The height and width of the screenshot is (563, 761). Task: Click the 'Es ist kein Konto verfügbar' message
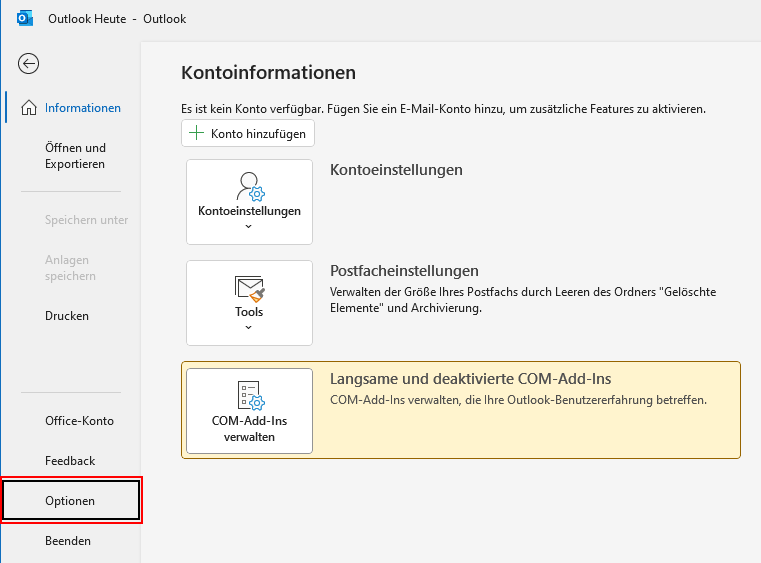[444, 109]
